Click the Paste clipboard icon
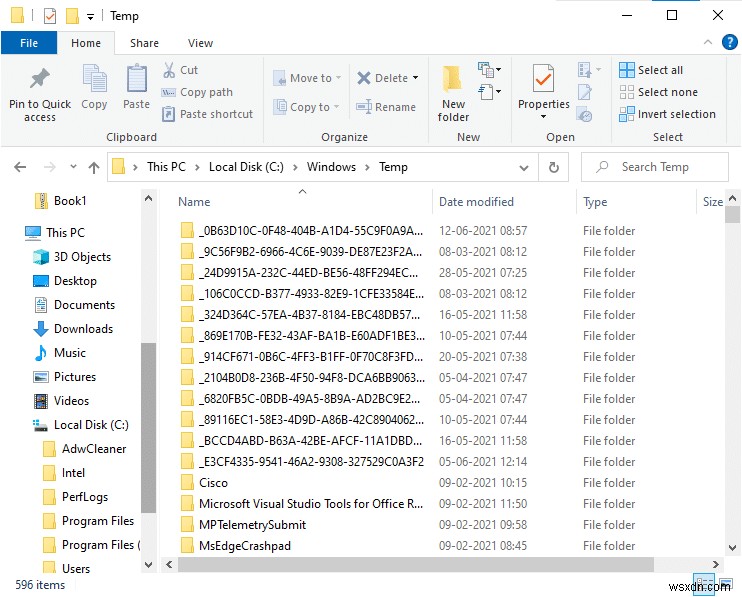742x597 pixels. click(x=136, y=78)
